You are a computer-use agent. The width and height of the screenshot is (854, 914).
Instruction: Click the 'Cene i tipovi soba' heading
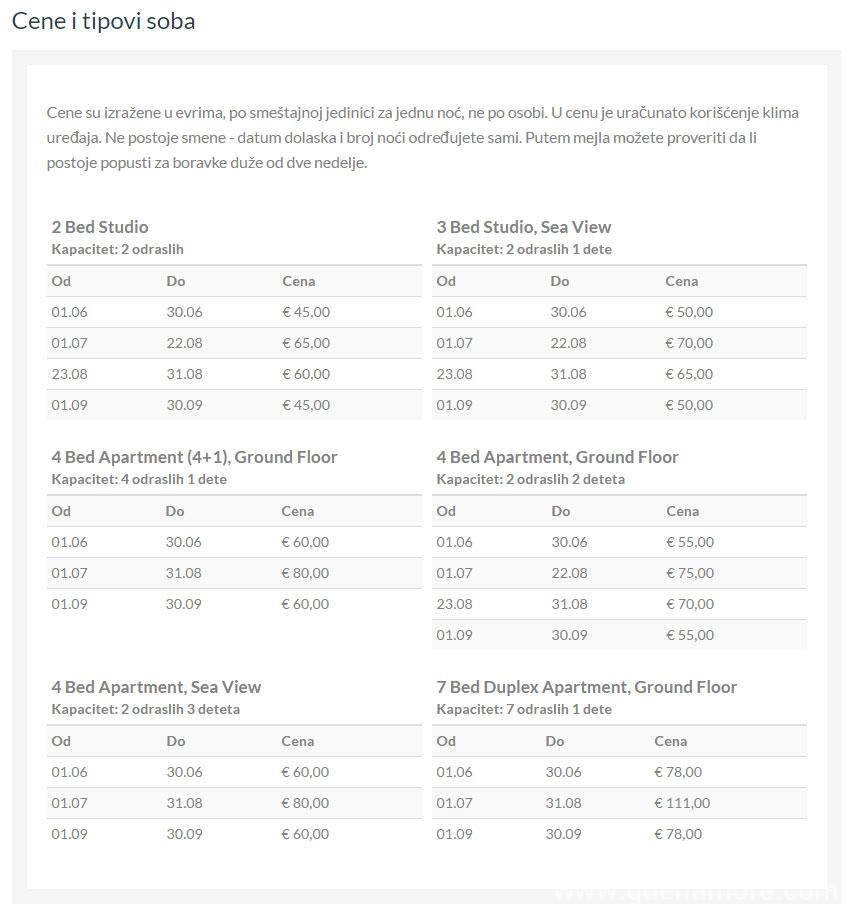pyautogui.click(x=103, y=21)
